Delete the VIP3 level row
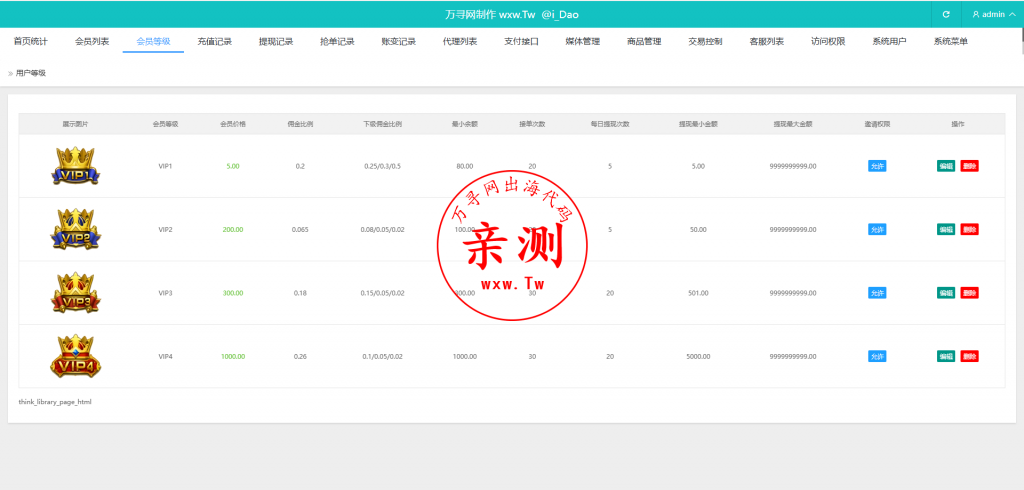The image size is (1024, 490). [970, 293]
